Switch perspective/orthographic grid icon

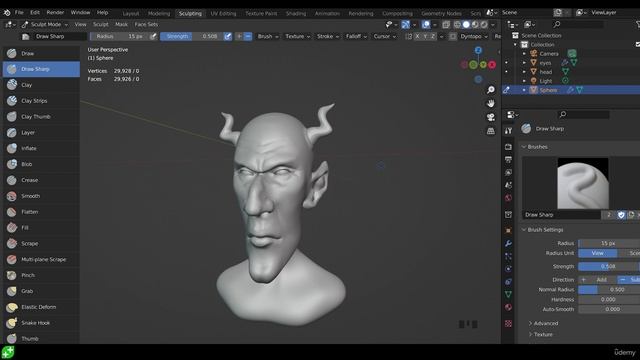pyautogui.click(x=491, y=131)
